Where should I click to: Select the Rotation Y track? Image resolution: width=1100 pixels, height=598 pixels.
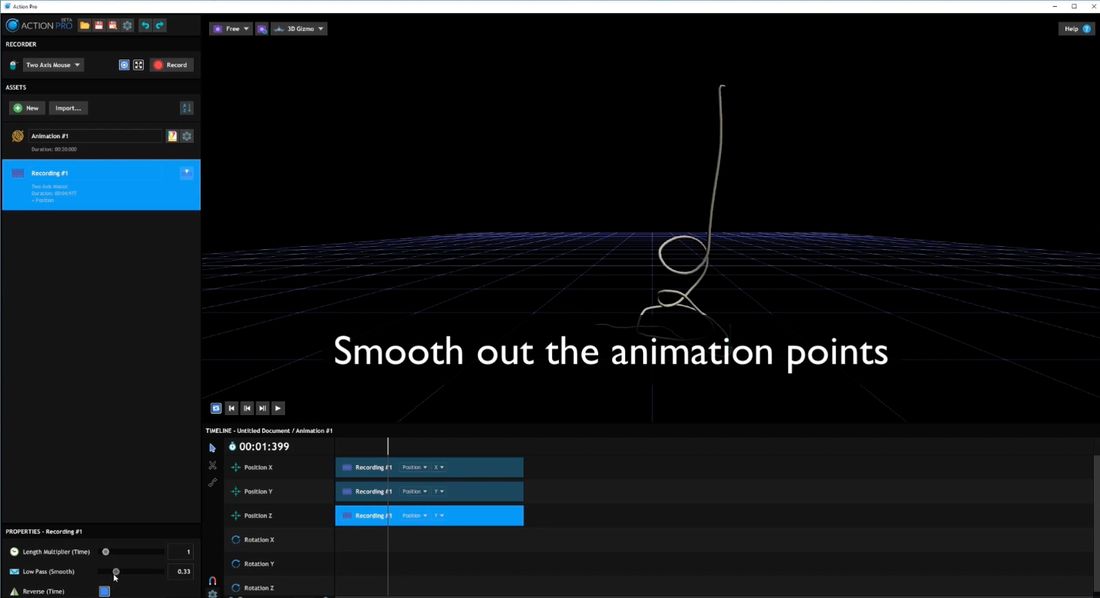point(279,564)
